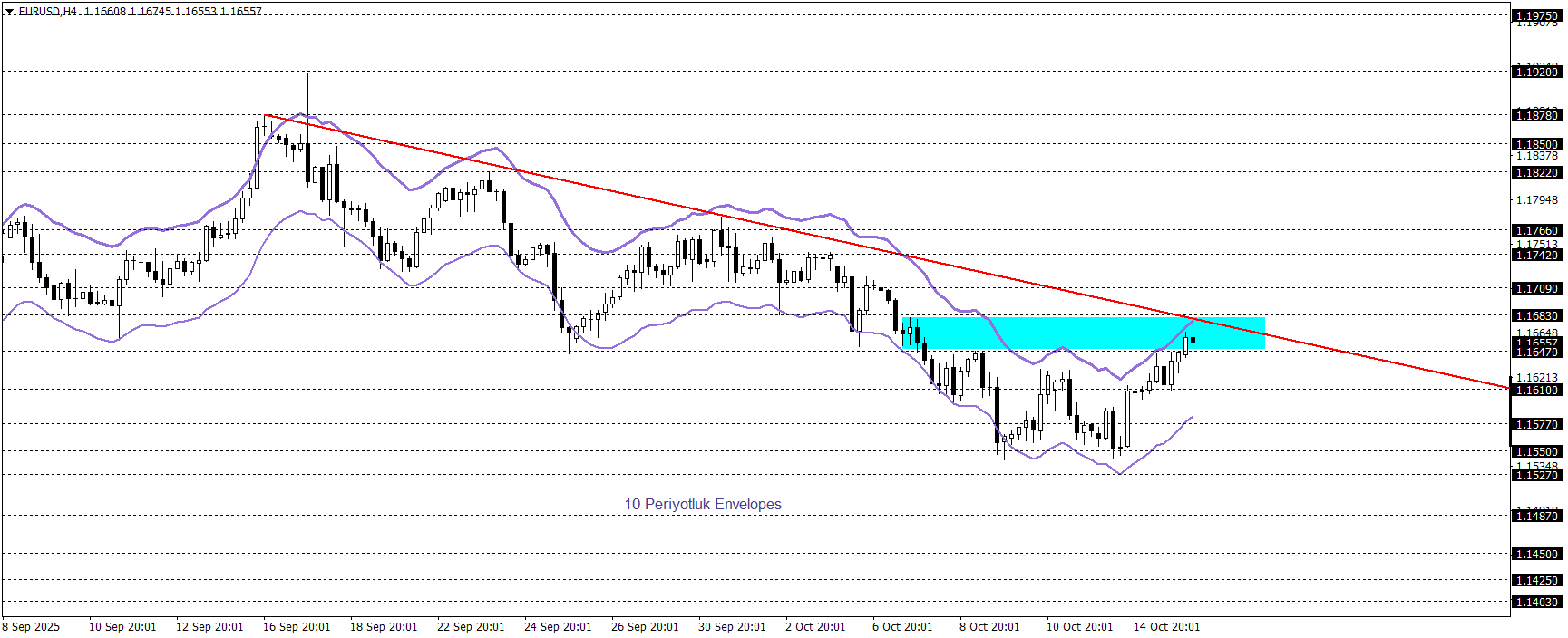Screen dimensions: 1568x638
Task: Click the 1.18500 price label
Action: pyautogui.click(x=1537, y=144)
